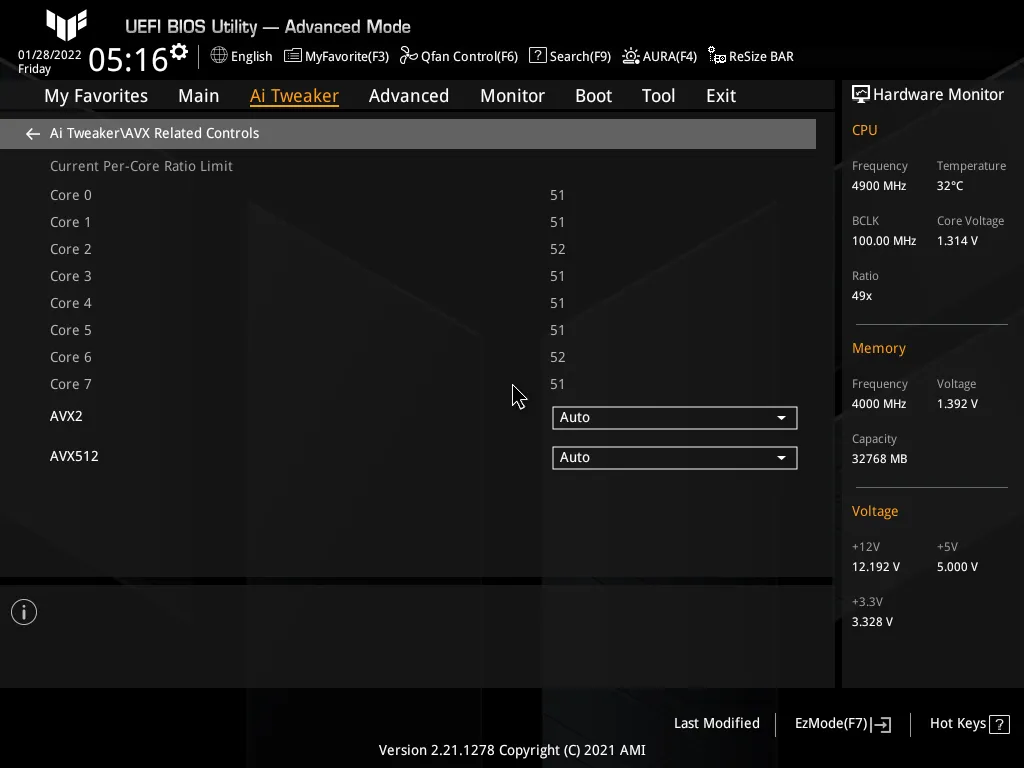Click CPU temperature 32°C value
The height and width of the screenshot is (768, 1024).
click(950, 186)
